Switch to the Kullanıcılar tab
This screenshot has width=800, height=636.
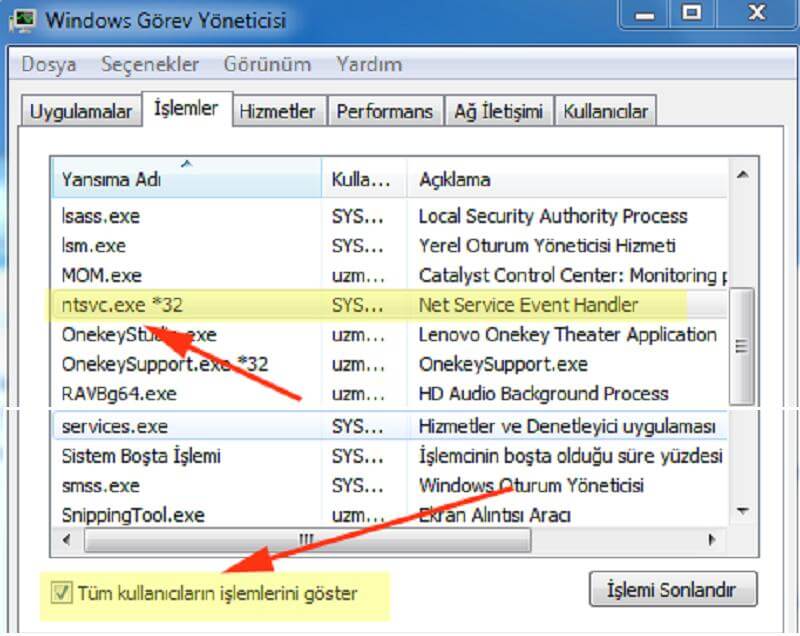pos(605,112)
